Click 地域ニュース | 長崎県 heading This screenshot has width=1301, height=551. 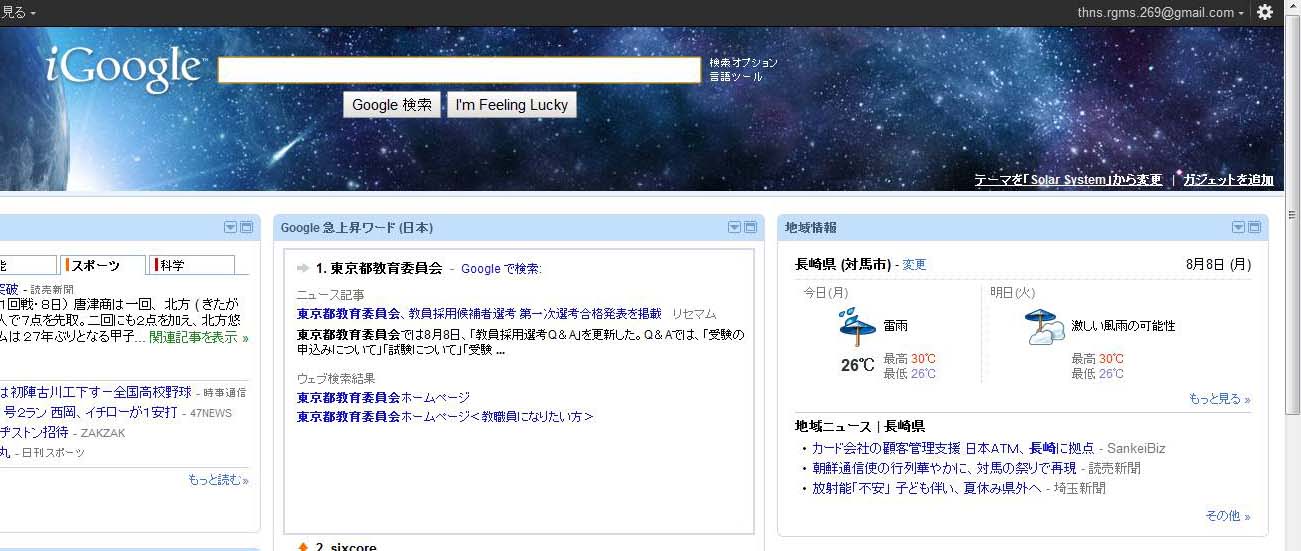click(x=859, y=426)
